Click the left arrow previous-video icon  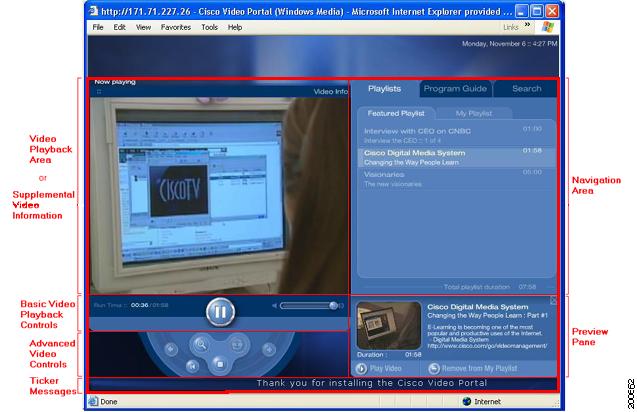[x=171, y=349]
